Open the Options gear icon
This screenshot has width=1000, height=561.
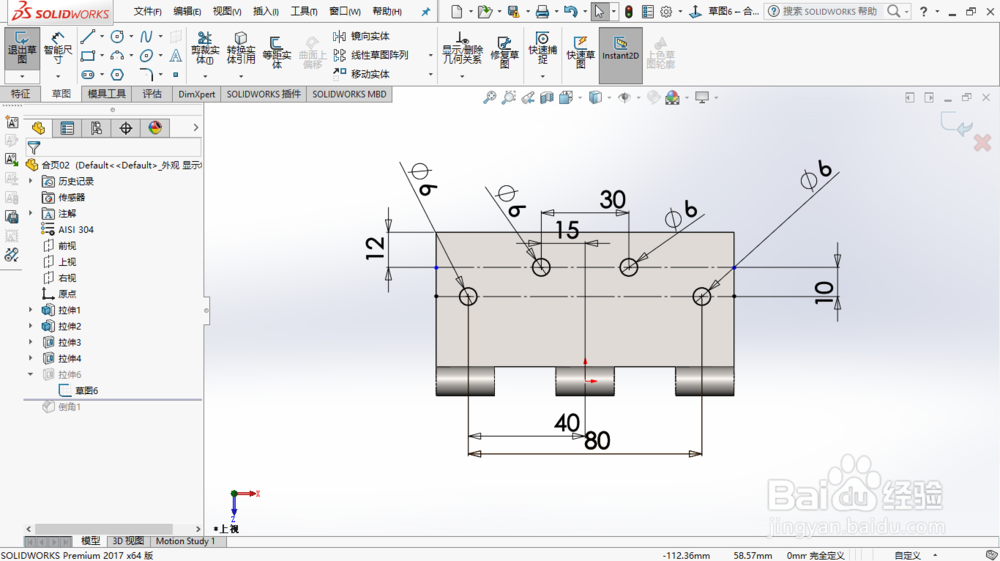tap(666, 11)
